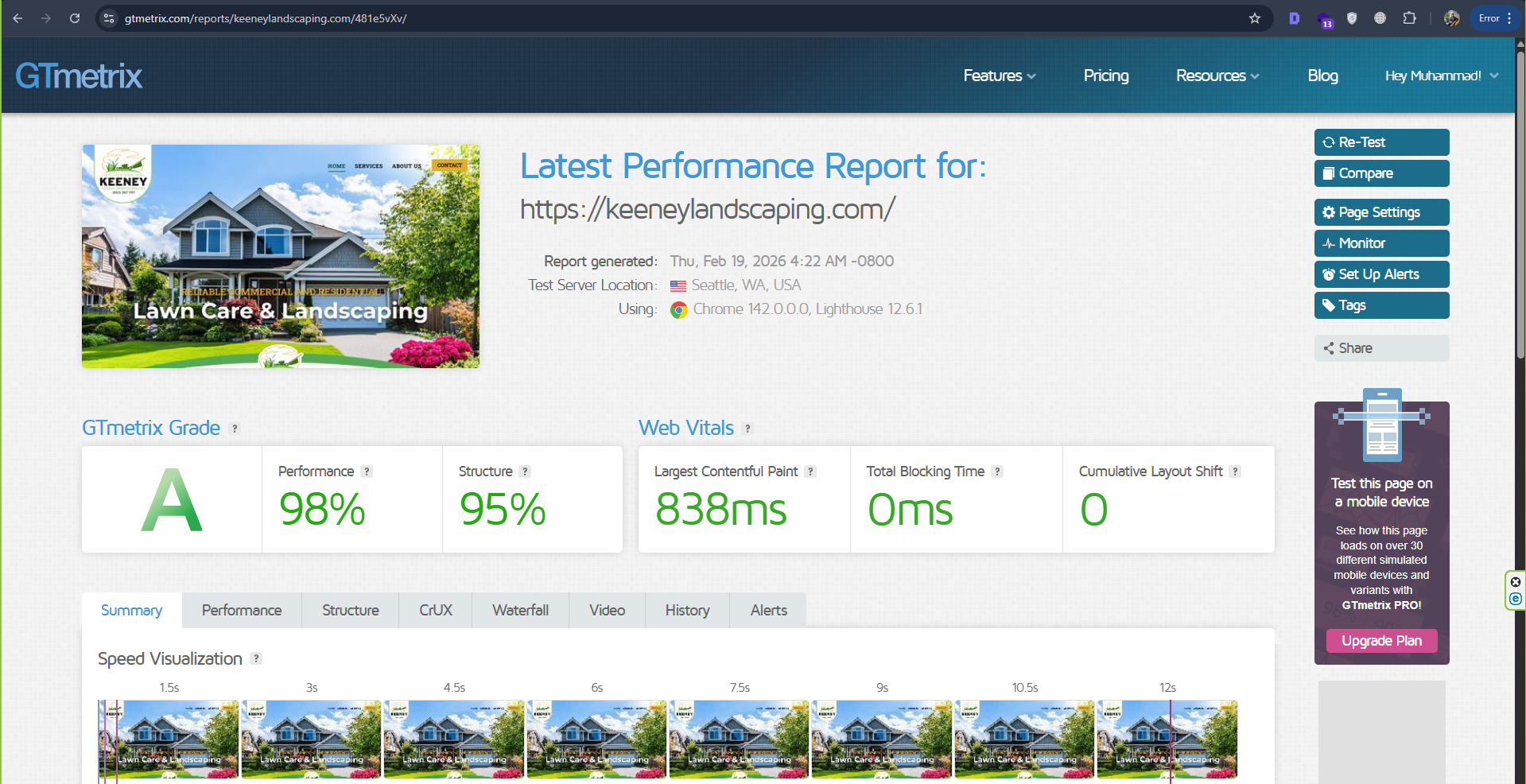Switch to the Structure tab
This screenshot has height=784, width=1526.
coord(350,610)
